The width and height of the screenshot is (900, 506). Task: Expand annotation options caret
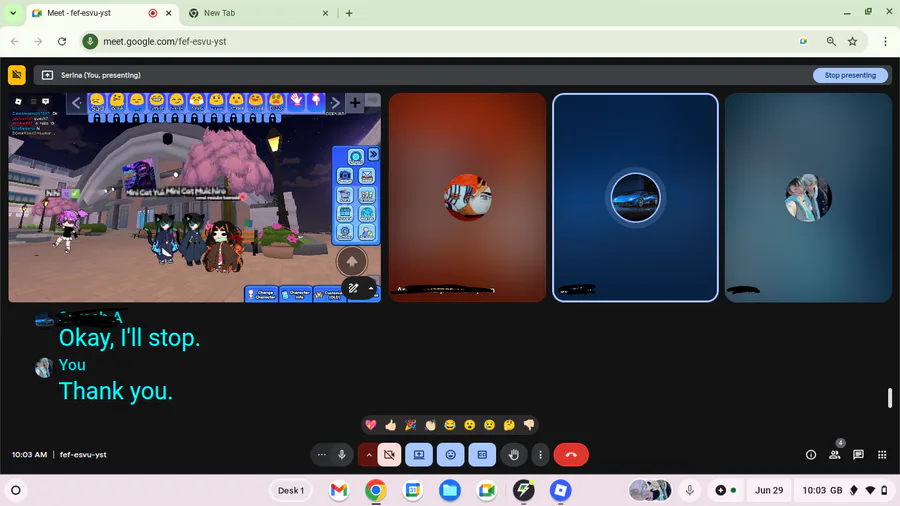click(x=371, y=288)
